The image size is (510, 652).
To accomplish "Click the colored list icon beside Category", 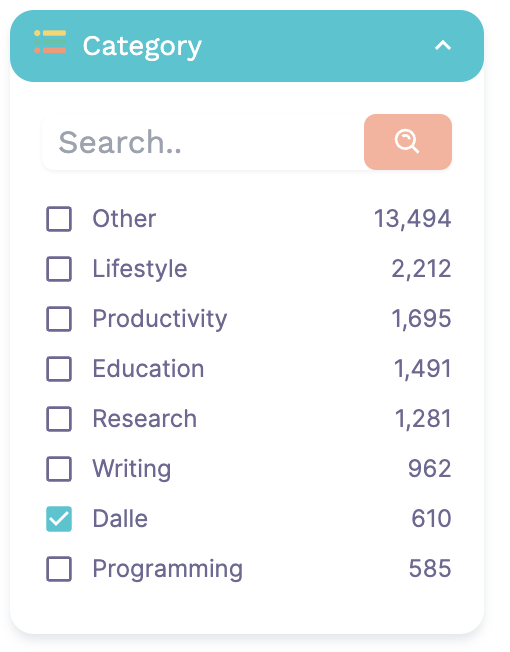I will (50, 42).
